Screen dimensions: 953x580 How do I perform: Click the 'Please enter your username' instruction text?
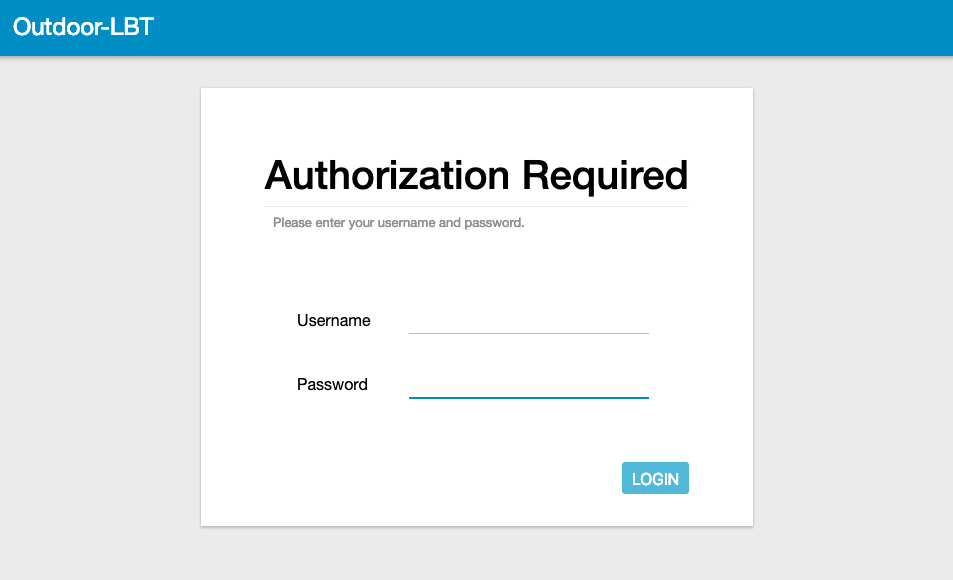click(x=398, y=223)
